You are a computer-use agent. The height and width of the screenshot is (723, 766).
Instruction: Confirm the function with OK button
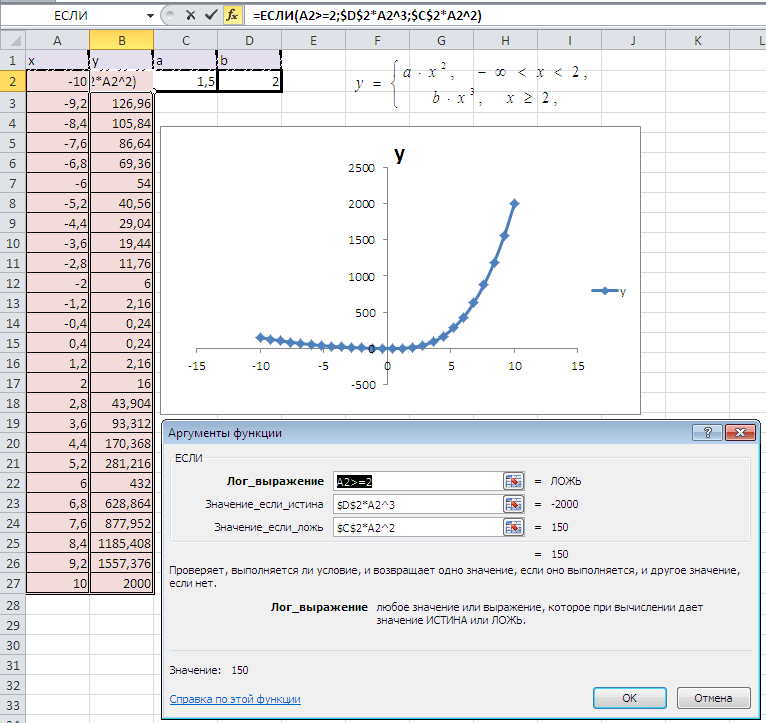[630, 698]
